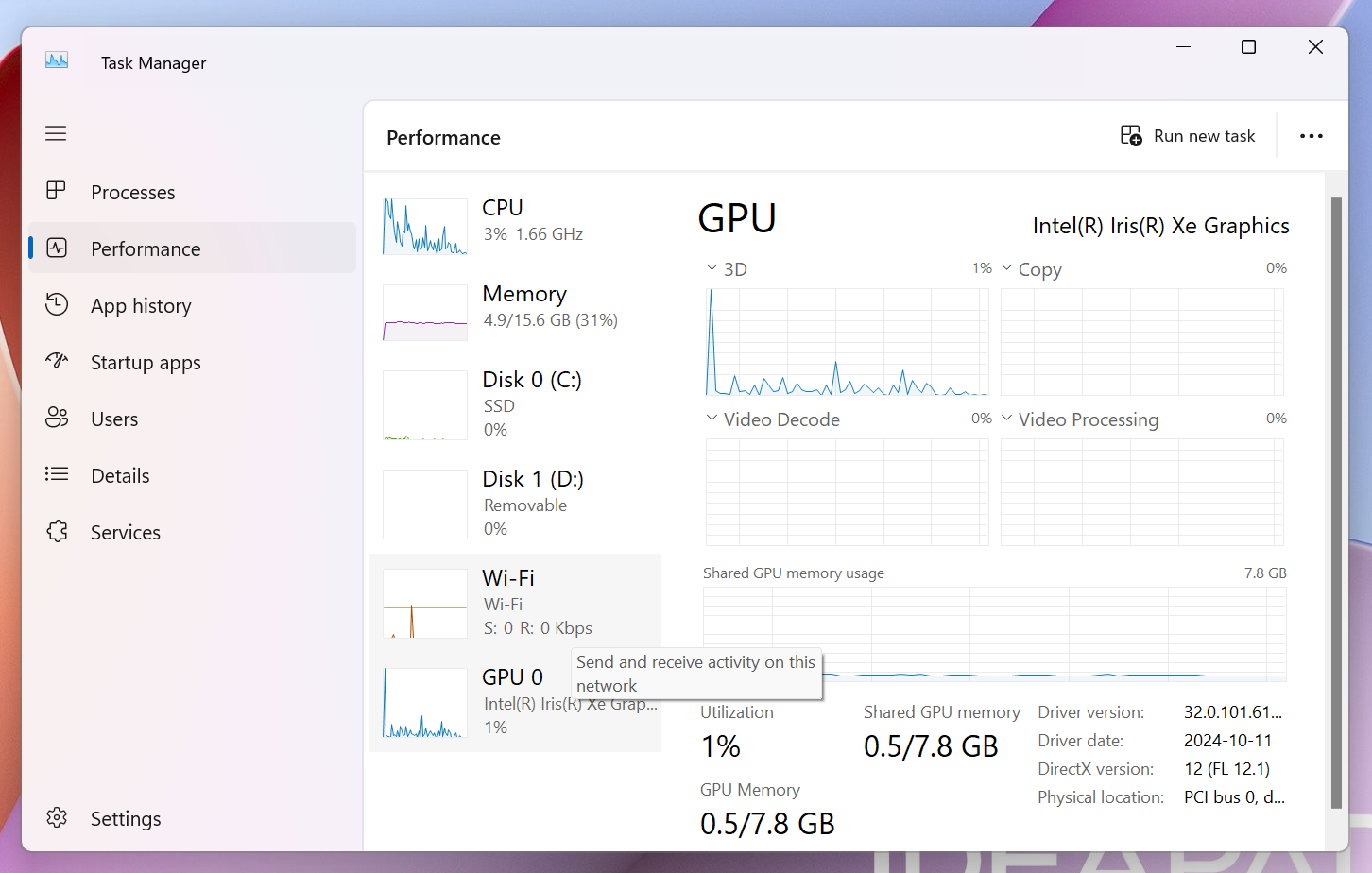Click the Performance heartbeat icon in sidebar
This screenshot has height=873, width=1372.
pos(57,248)
